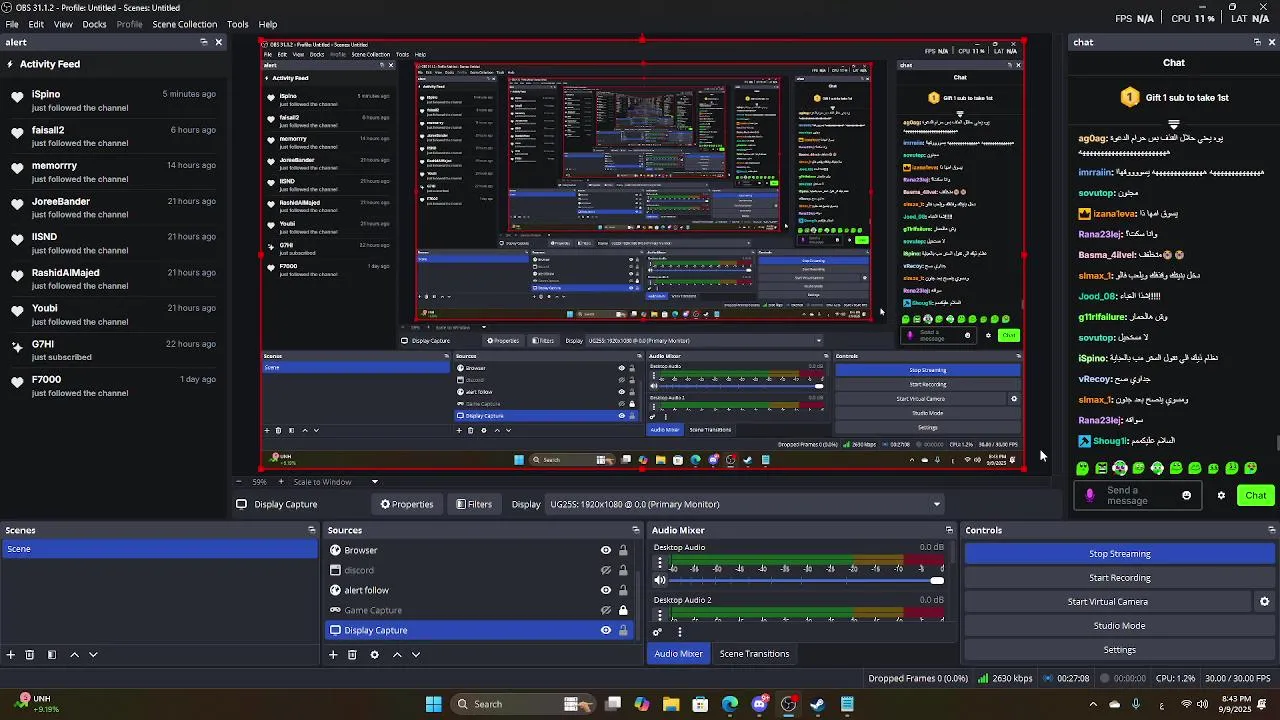Open emoji picker in chat input
The height and width of the screenshot is (720, 1280).
1187,495
